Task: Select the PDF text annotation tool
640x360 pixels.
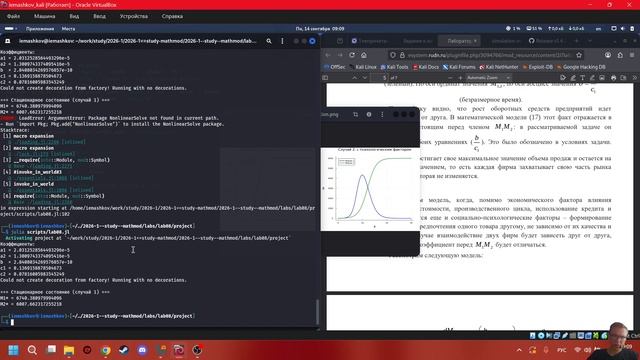Action: (x=582, y=78)
